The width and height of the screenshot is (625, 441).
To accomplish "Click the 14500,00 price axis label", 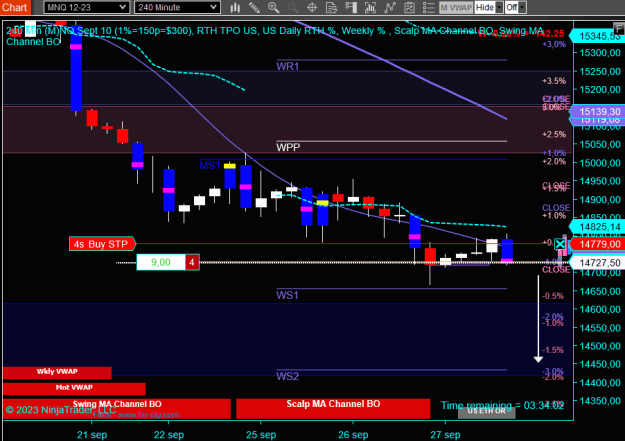I will point(600,346).
